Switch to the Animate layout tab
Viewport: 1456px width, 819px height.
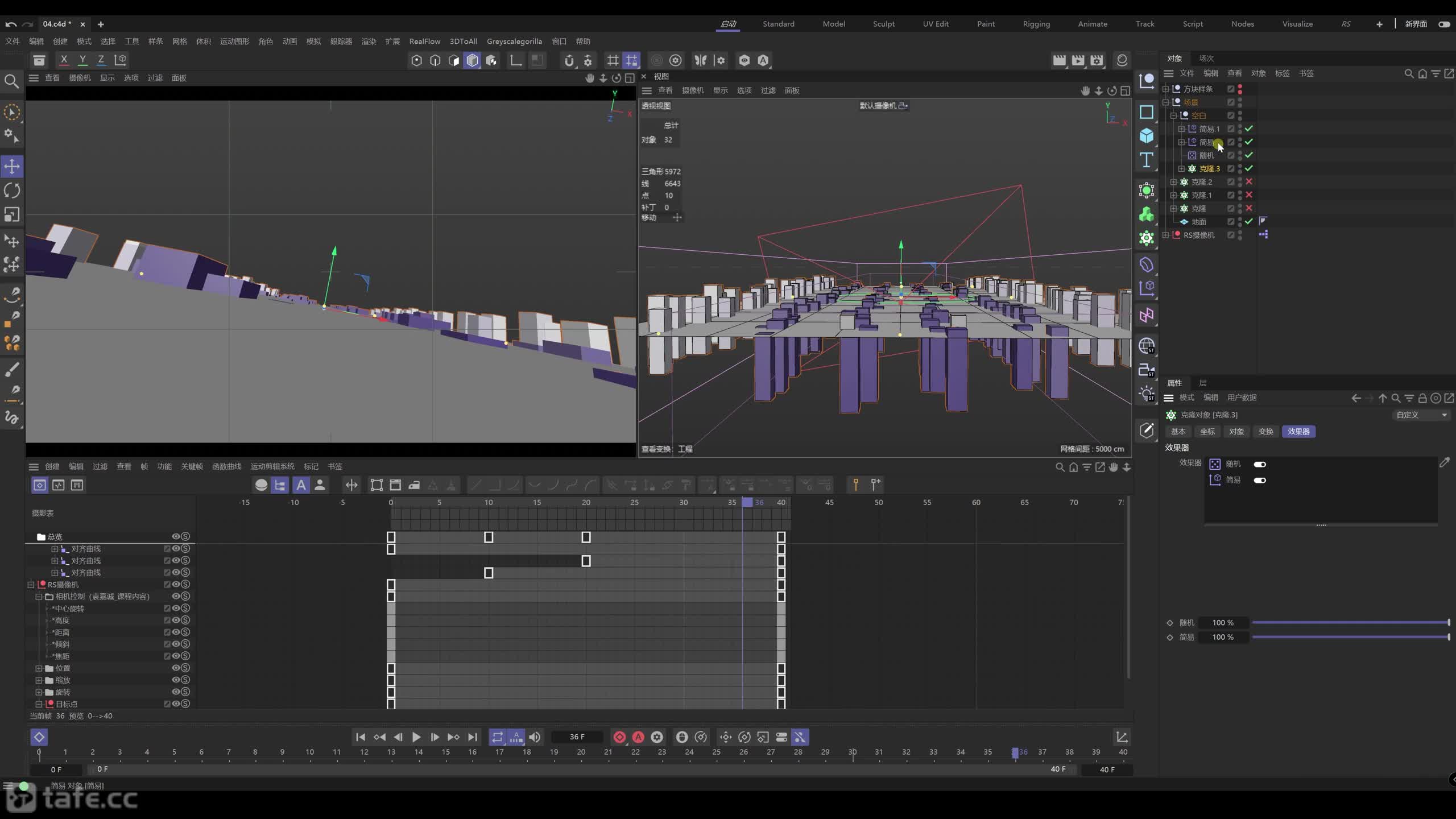pyautogui.click(x=1093, y=24)
